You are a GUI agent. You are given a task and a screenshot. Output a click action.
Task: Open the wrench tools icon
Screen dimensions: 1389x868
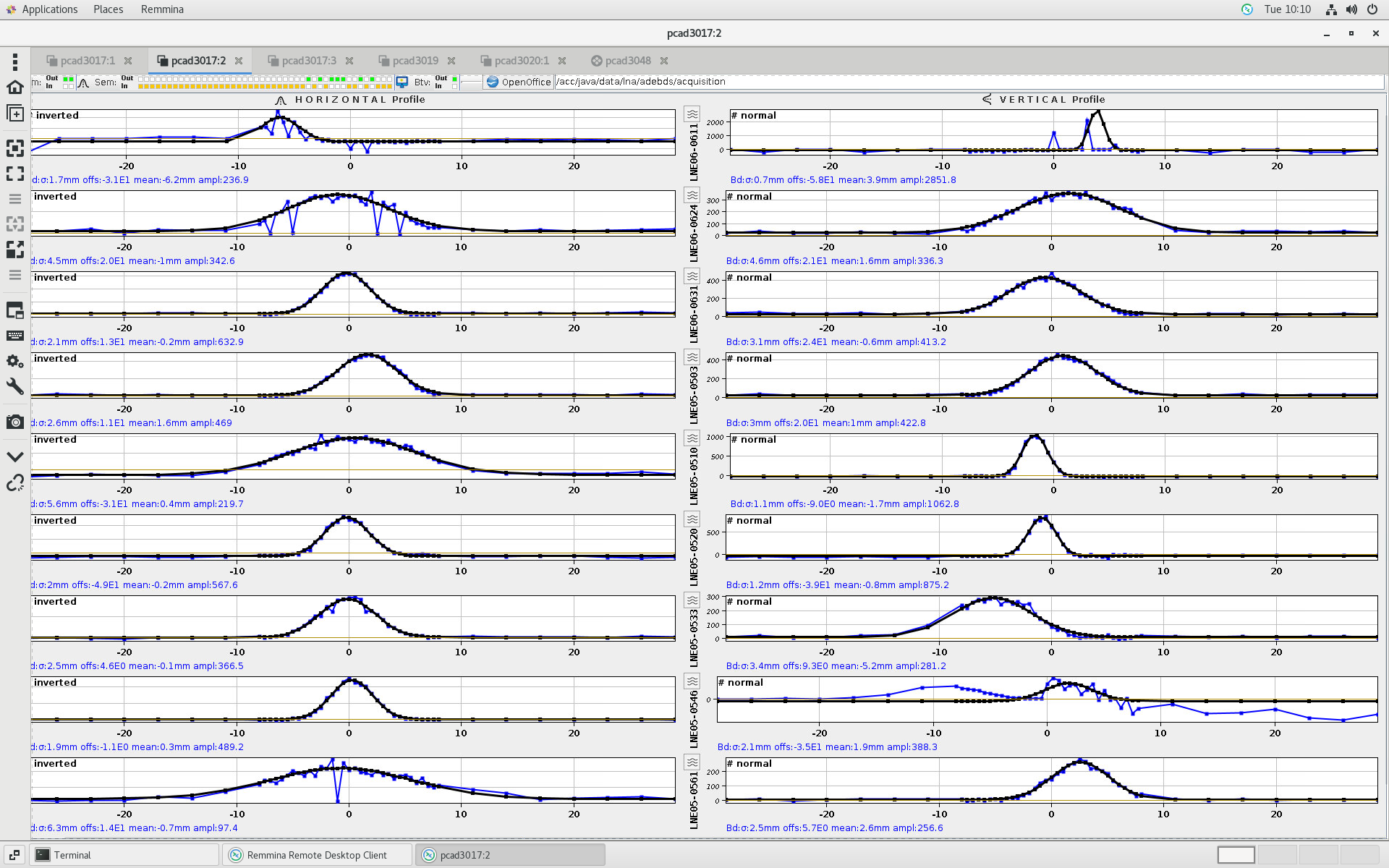point(14,386)
